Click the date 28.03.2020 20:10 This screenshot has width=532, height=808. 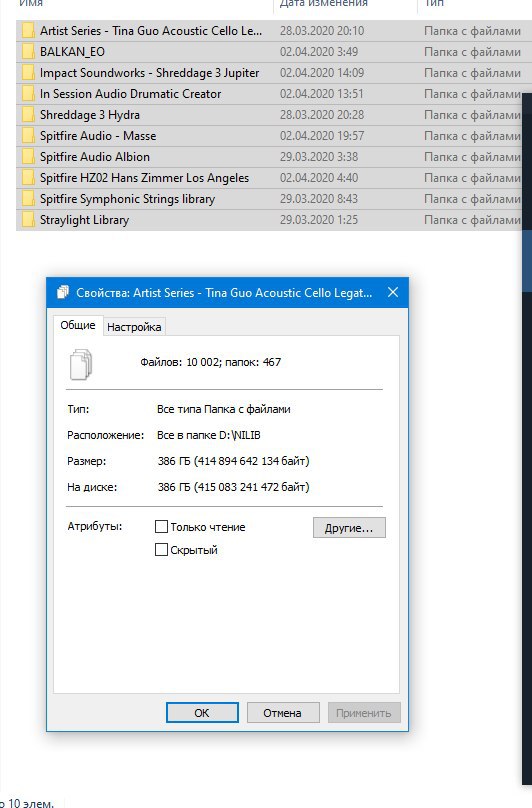point(322,31)
